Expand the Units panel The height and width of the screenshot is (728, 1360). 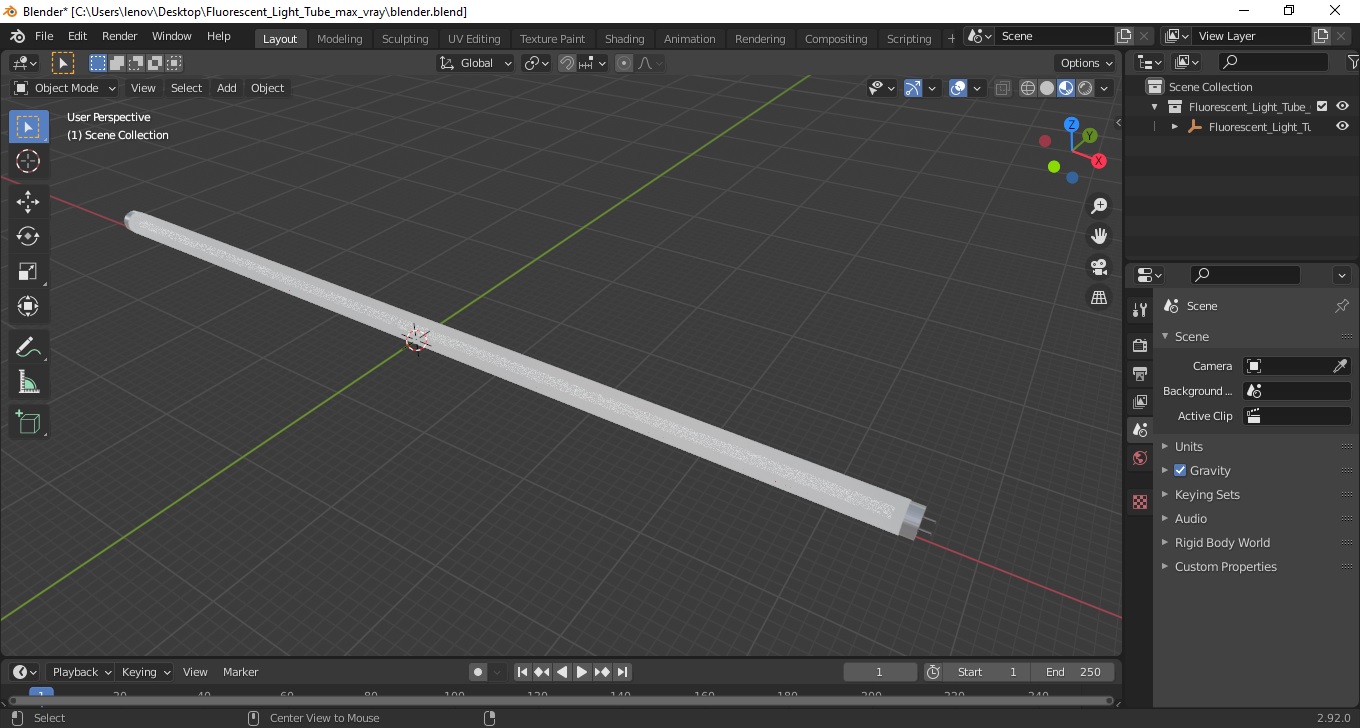pyautogui.click(x=1189, y=446)
